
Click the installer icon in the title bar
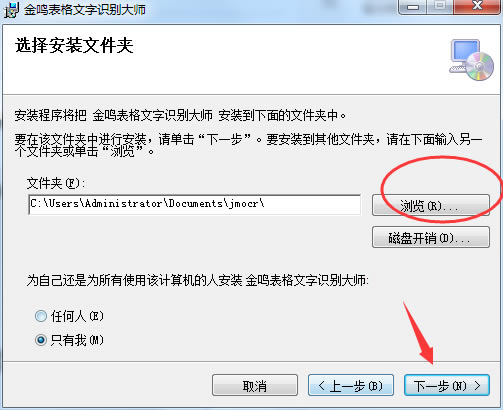(x=12, y=9)
